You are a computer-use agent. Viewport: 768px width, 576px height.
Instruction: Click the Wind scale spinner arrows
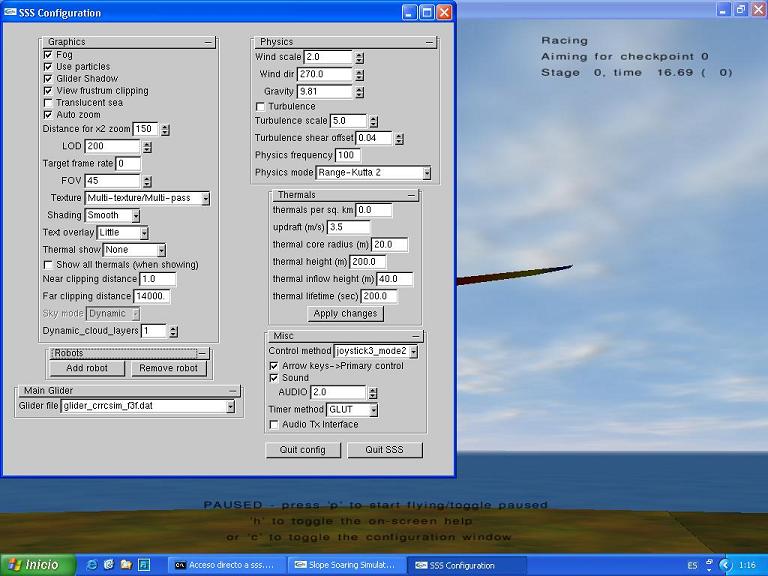click(x=359, y=58)
